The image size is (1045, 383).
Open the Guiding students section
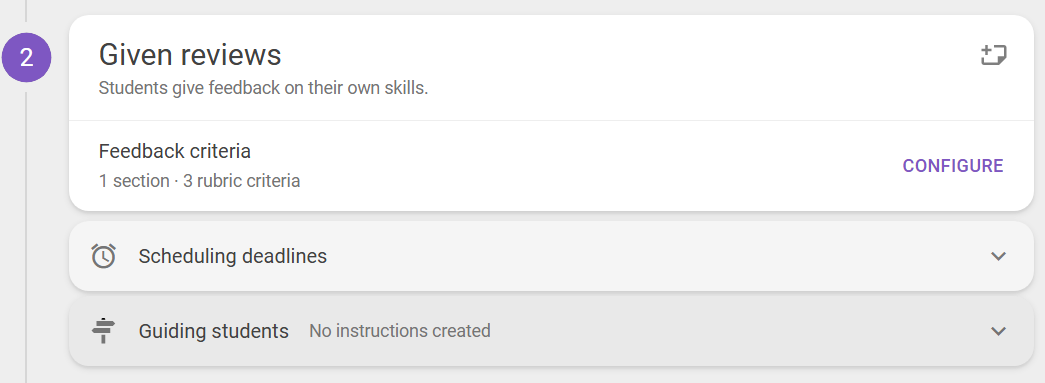tap(551, 330)
